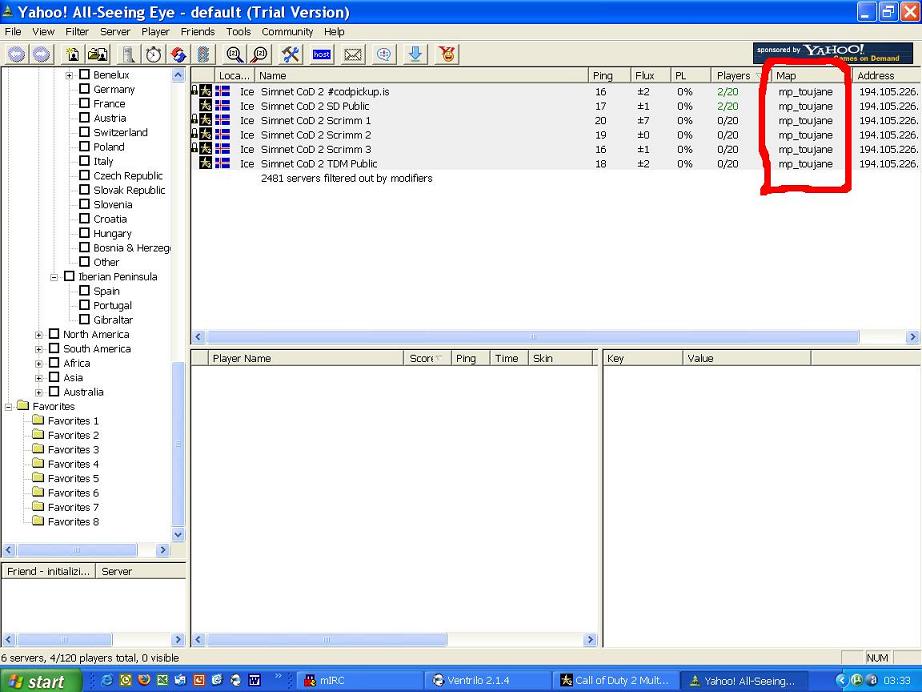
Task: Click the traffic light toolbar icon
Action: click(x=203, y=55)
